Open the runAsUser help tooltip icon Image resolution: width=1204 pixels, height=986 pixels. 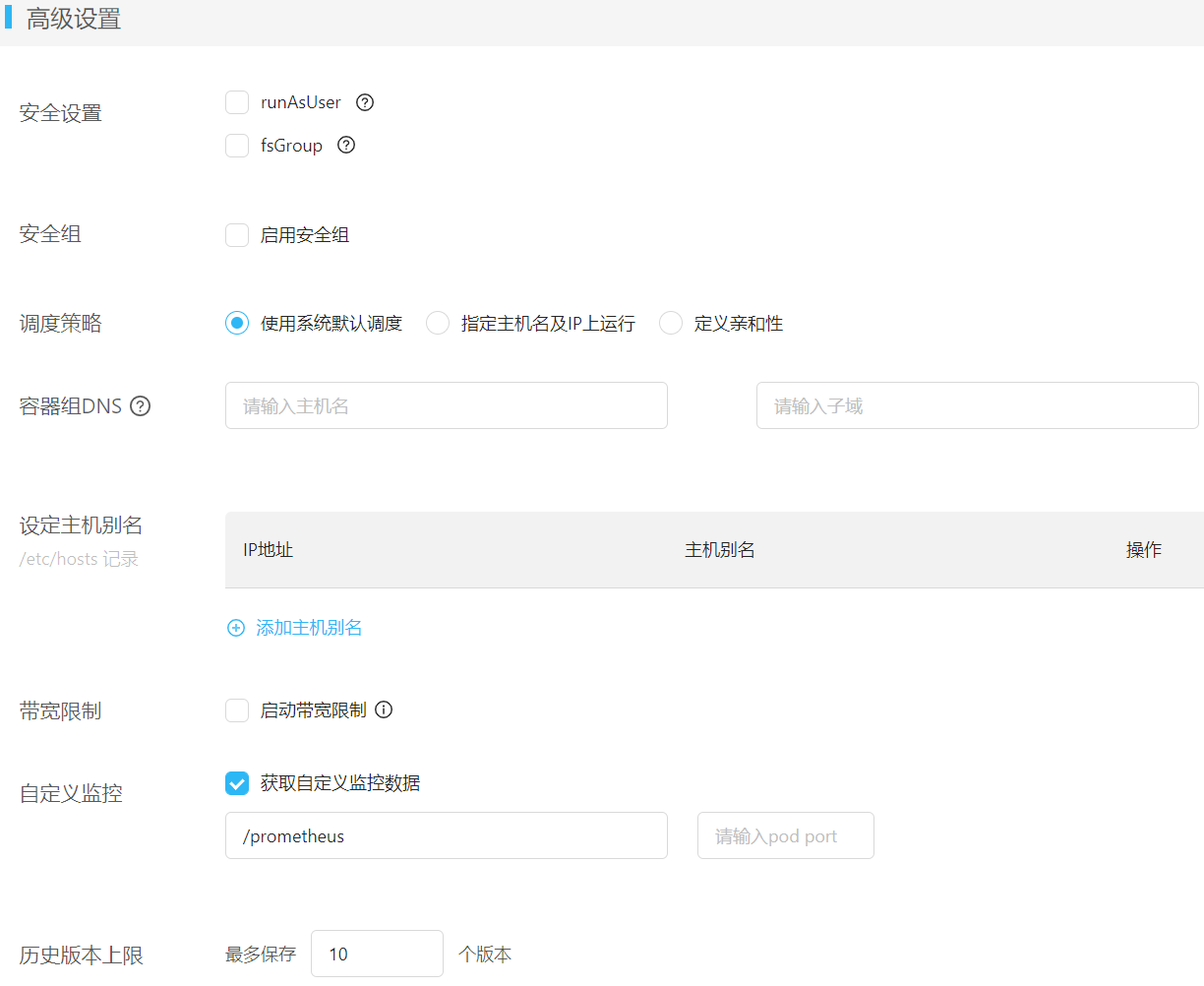click(365, 102)
